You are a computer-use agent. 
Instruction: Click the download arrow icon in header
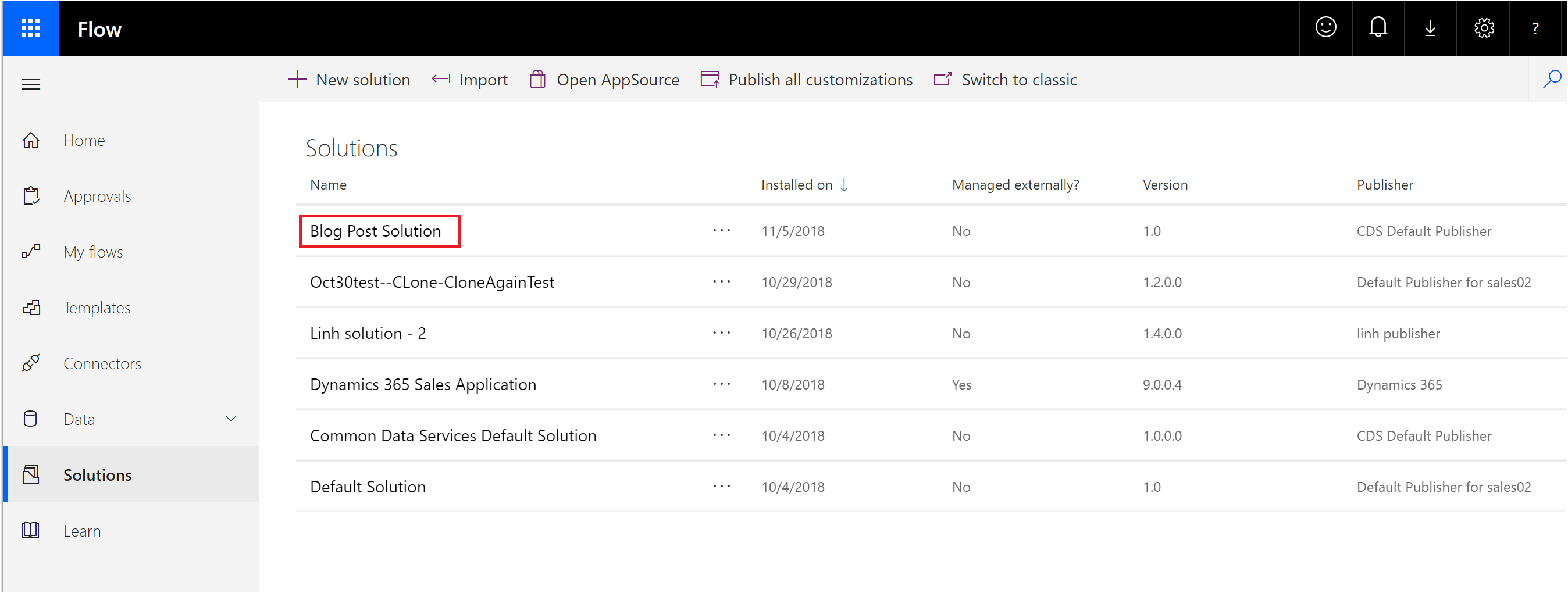[1430, 28]
